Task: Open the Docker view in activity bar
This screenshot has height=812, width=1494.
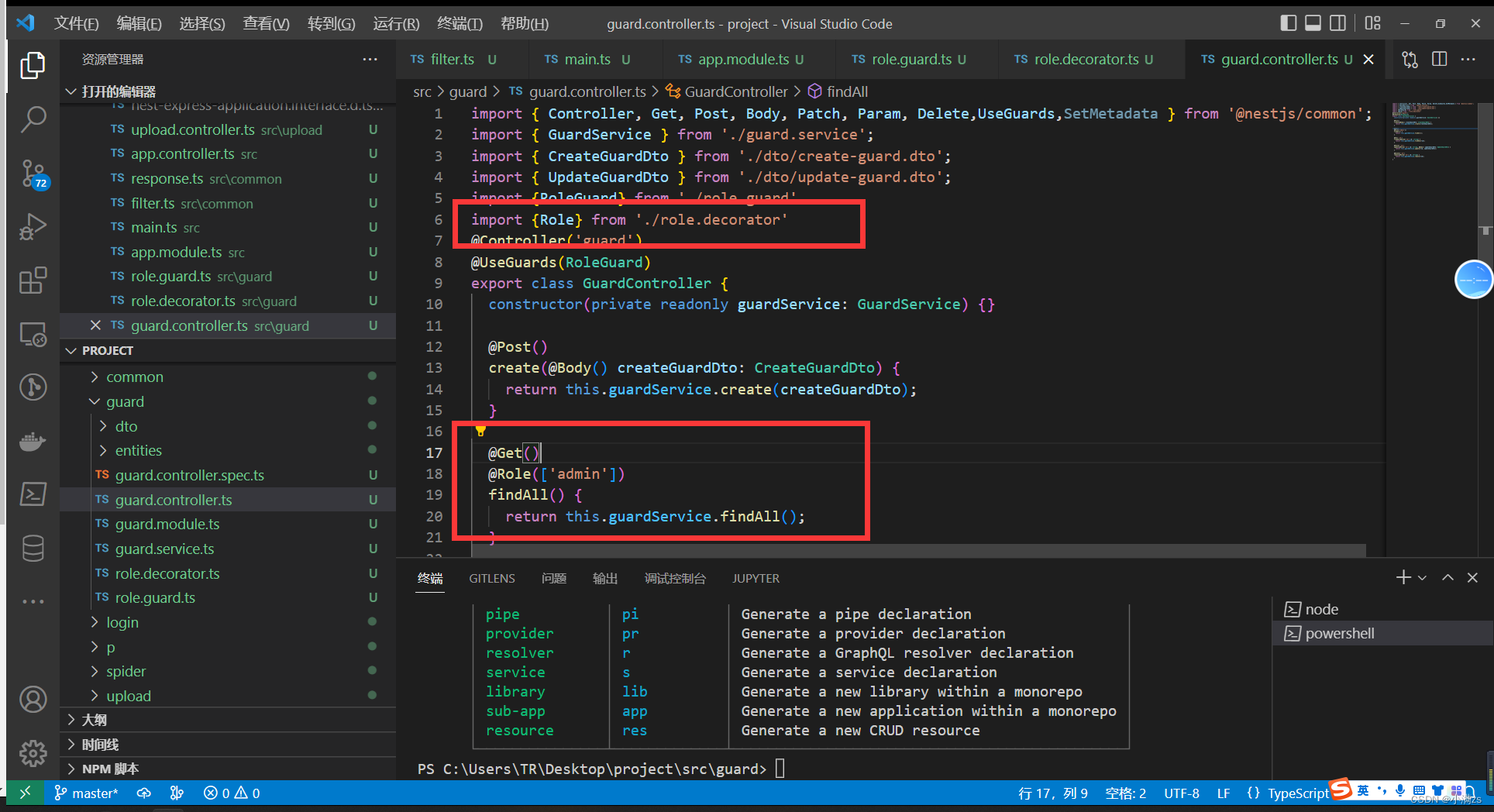Action: coord(33,442)
